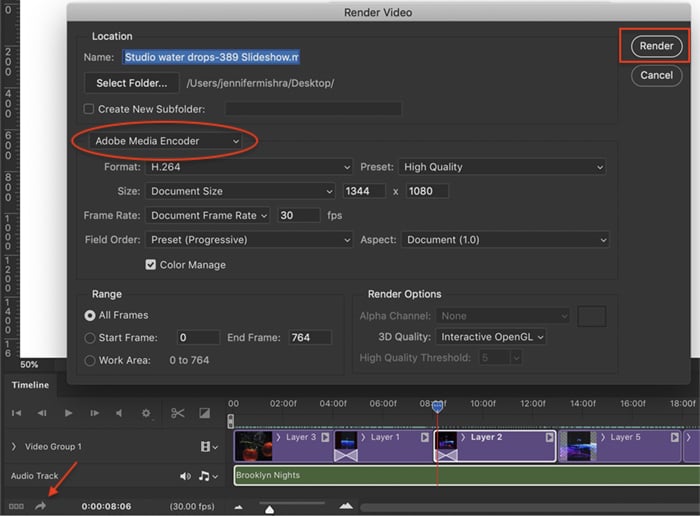Expand Layer 2 clip properties
Image resolution: width=700 pixels, height=516 pixels.
click(463, 437)
